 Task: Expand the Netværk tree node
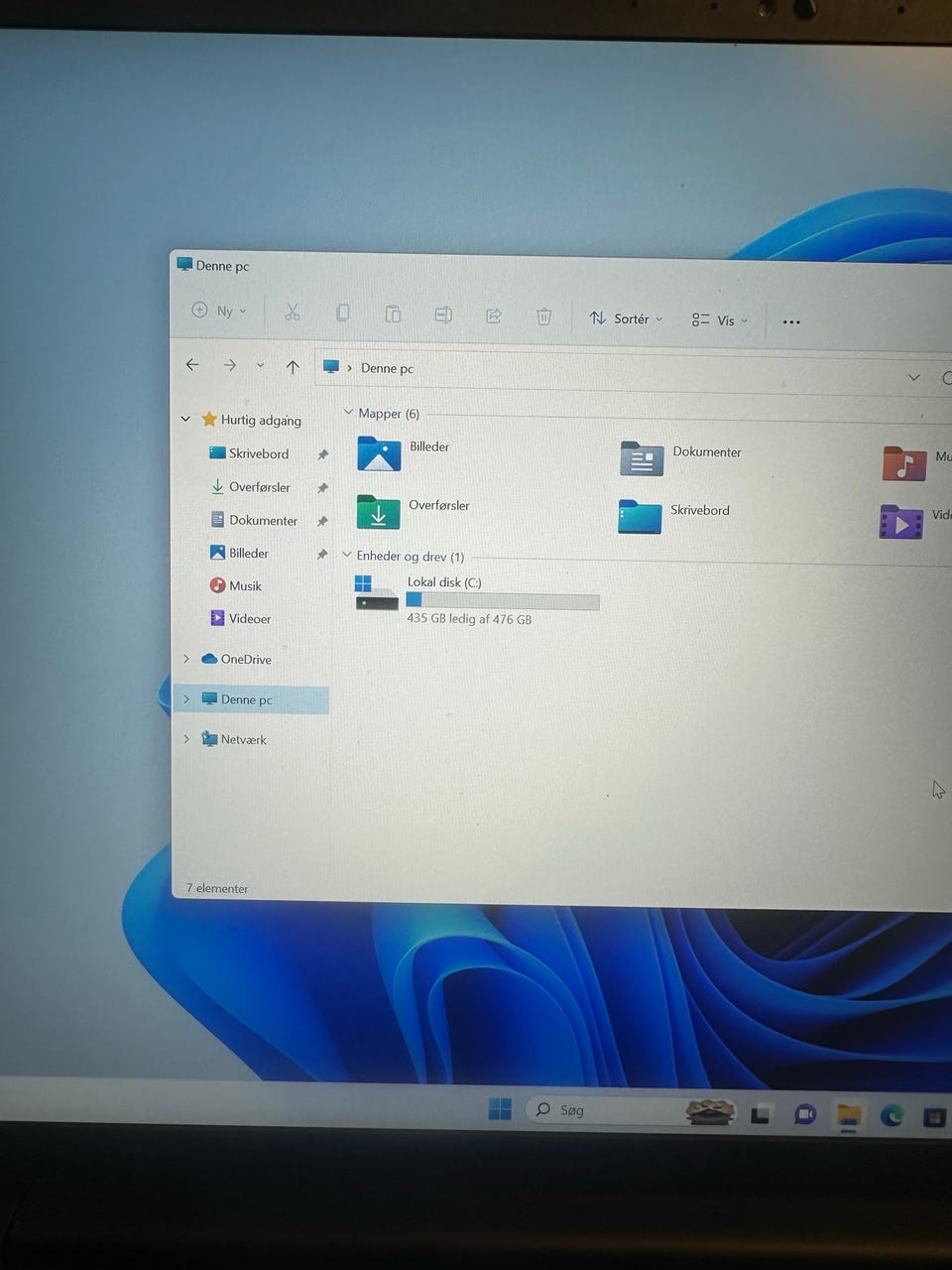pos(185,738)
